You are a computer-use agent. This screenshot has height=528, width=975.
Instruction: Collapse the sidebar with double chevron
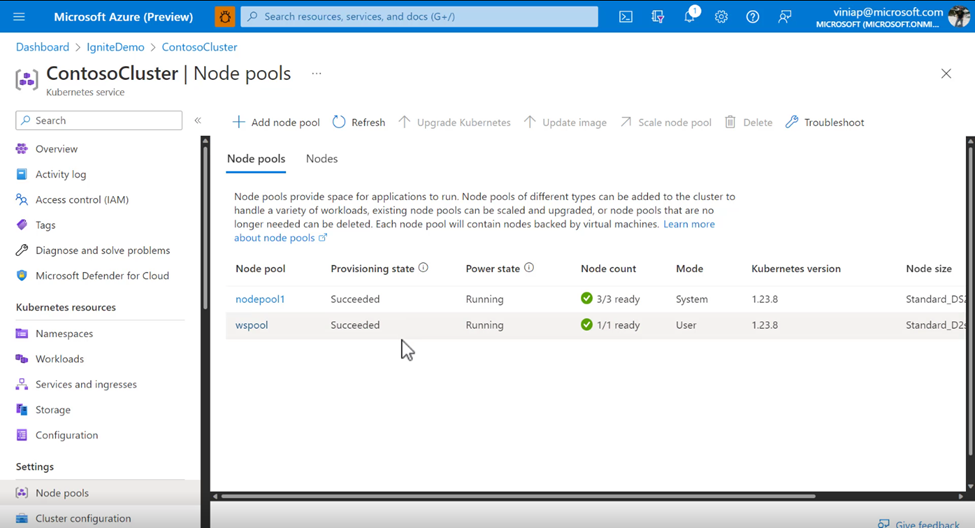198,121
